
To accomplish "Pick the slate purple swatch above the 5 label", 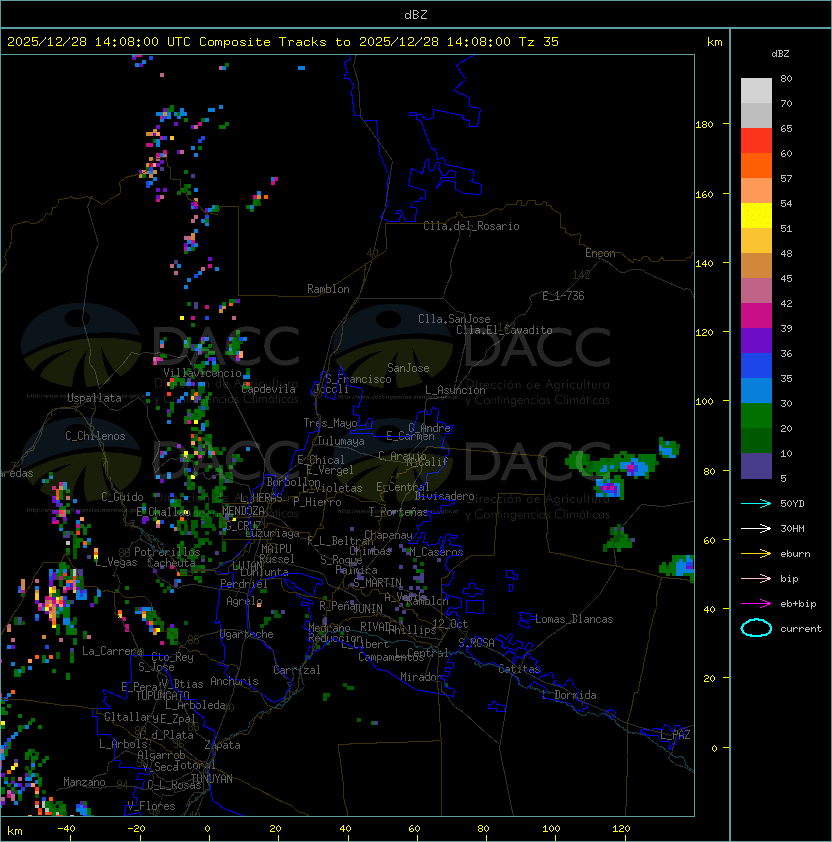I will coord(756,466).
